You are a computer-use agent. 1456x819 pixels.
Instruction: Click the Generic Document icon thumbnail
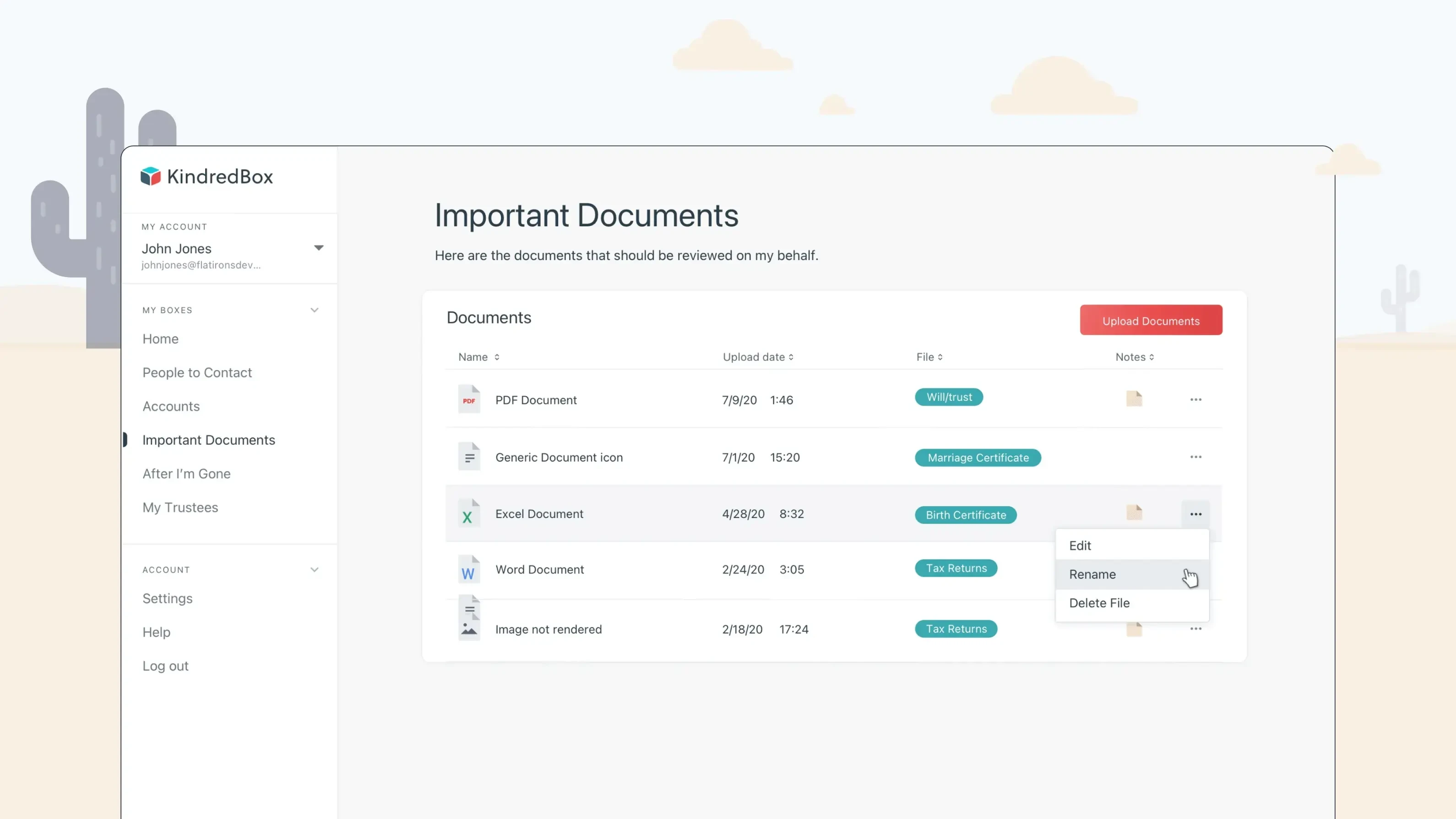point(468,456)
